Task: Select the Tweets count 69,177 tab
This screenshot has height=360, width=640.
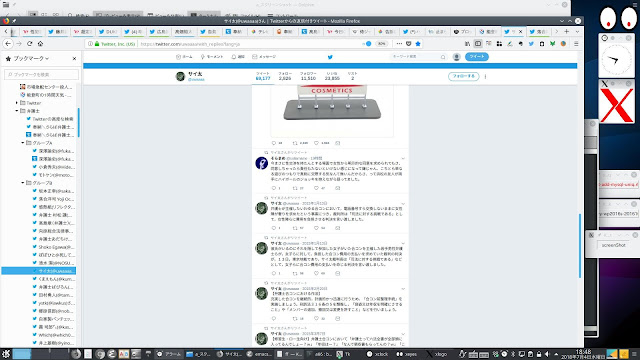Action: [x=263, y=76]
